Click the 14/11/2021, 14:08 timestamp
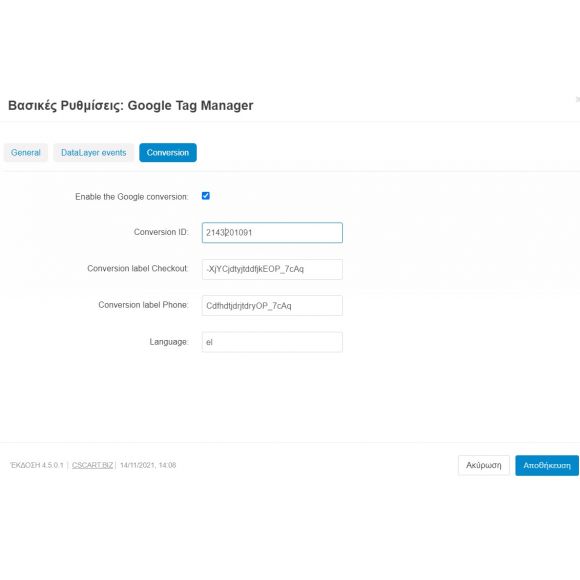Image resolution: width=580 pixels, height=580 pixels. [148, 465]
